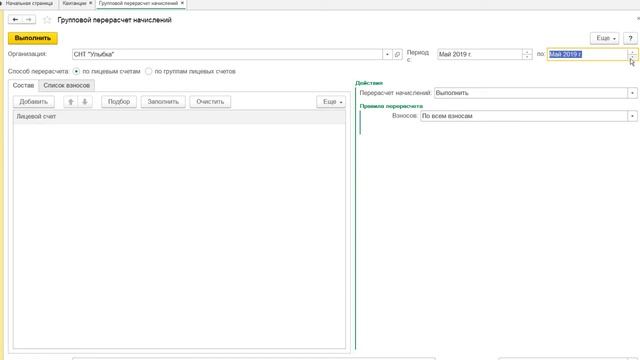
Task: Click the Добавить button
Action: point(33,102)
